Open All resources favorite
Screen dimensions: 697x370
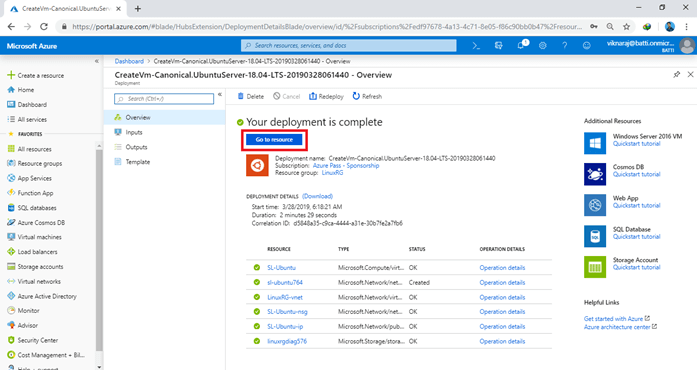tap(30, 149)
